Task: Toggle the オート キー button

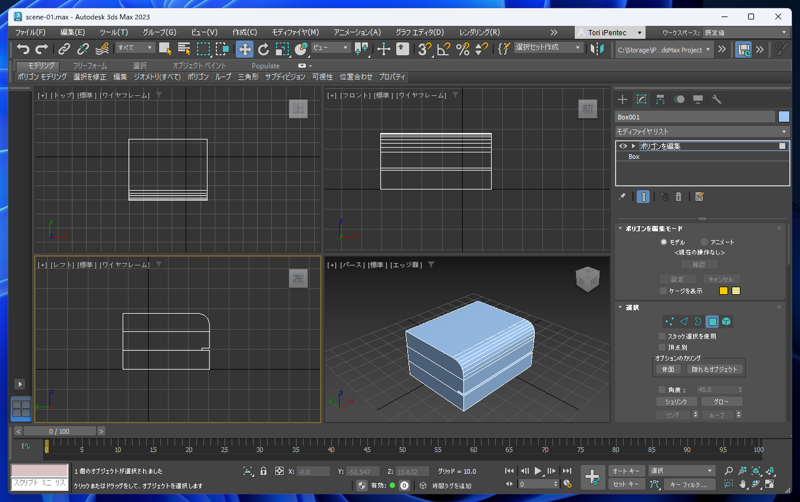Action: pos(626,471)
